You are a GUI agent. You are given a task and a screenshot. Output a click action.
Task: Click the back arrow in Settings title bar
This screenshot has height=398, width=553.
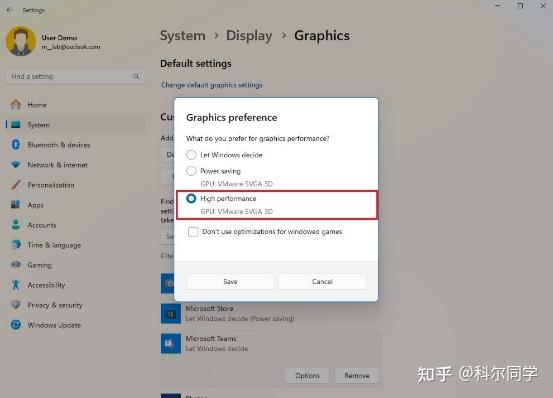(x=10, y=10)
